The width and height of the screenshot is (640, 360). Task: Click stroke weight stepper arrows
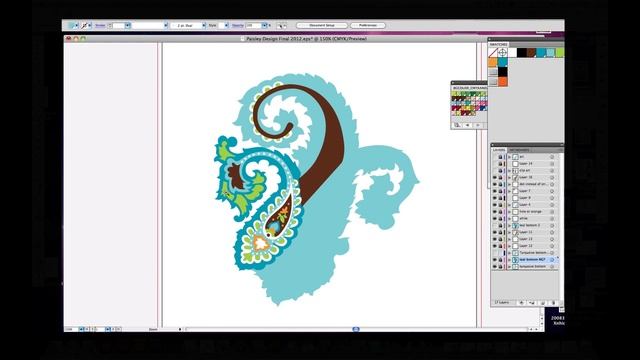point(110,25)
